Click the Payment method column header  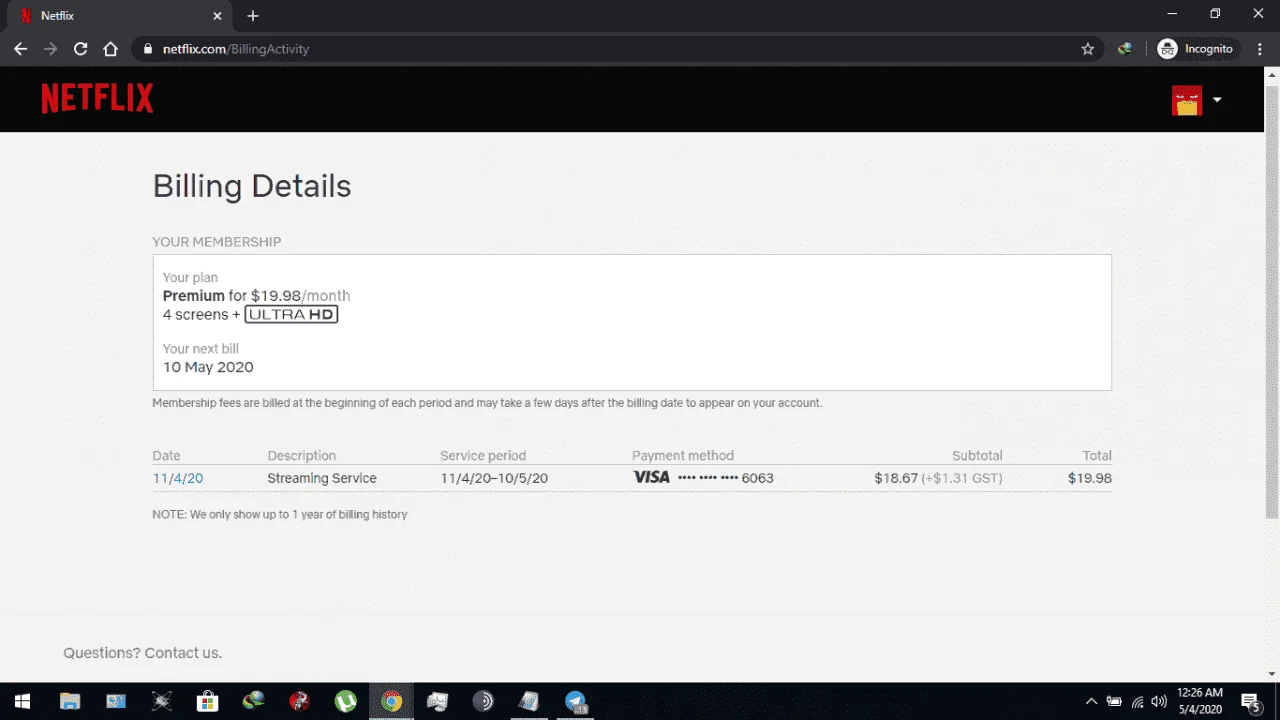pos(683,455)
